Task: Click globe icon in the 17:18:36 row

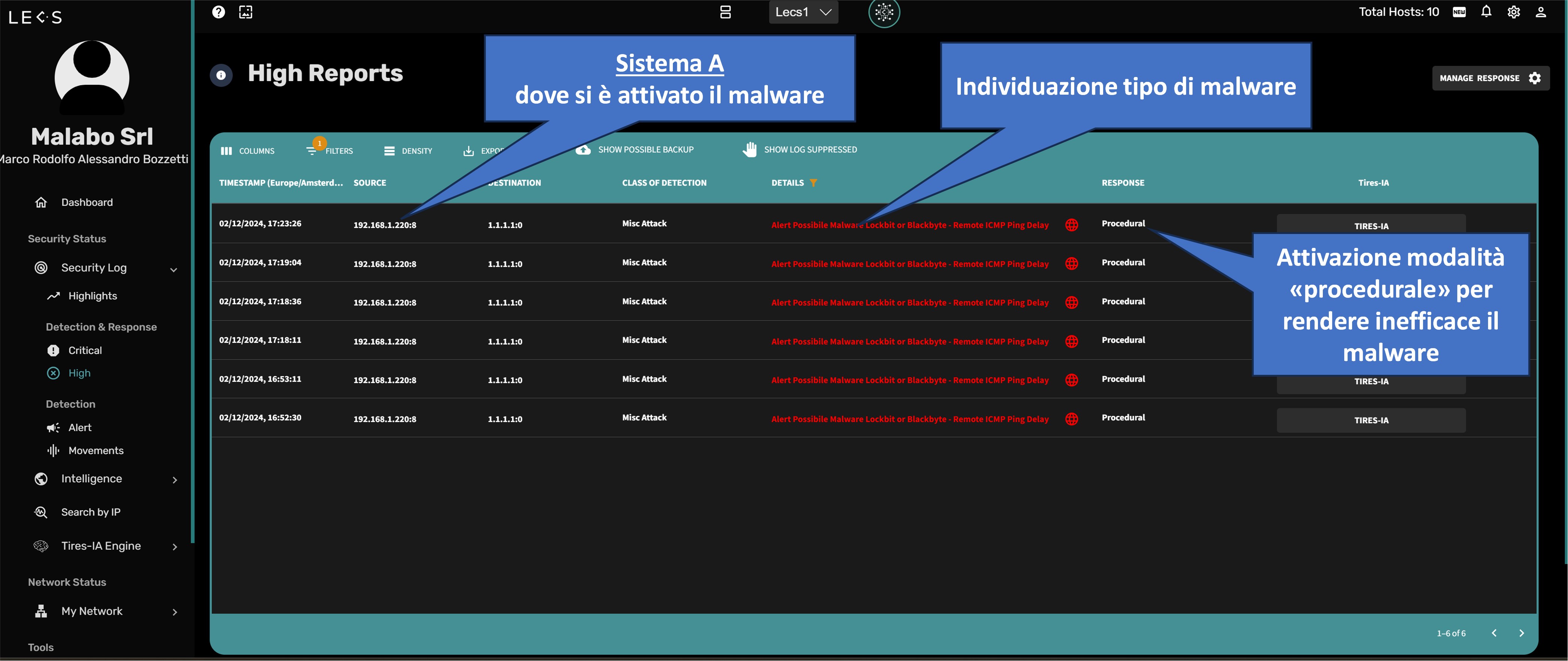Action: tap(1071, 302)
